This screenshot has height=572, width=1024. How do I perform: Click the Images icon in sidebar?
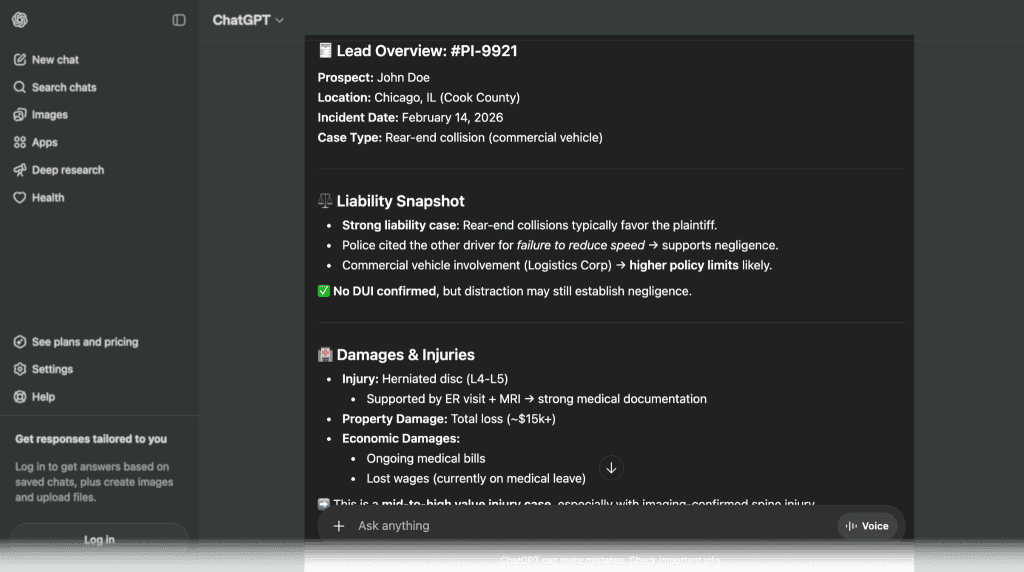tap(20, 114)
